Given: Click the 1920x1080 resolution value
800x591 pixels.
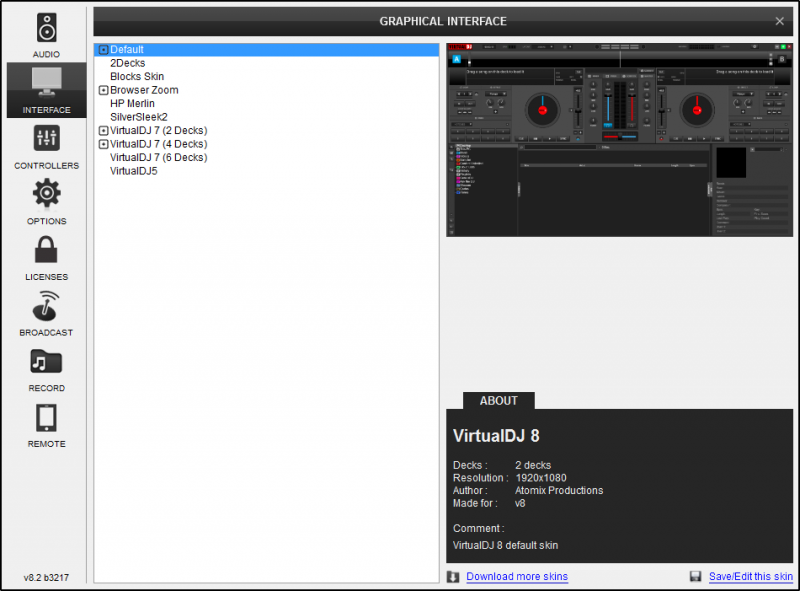Looking at the screenshot, I should 541,478.
